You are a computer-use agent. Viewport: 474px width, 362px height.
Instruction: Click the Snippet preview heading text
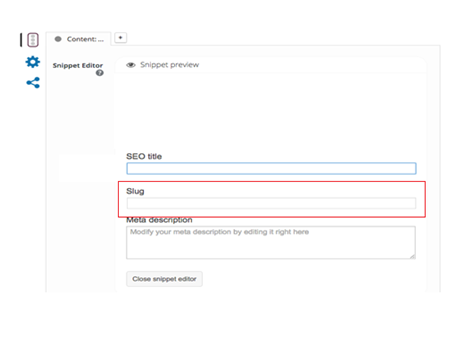pos(169,65)
